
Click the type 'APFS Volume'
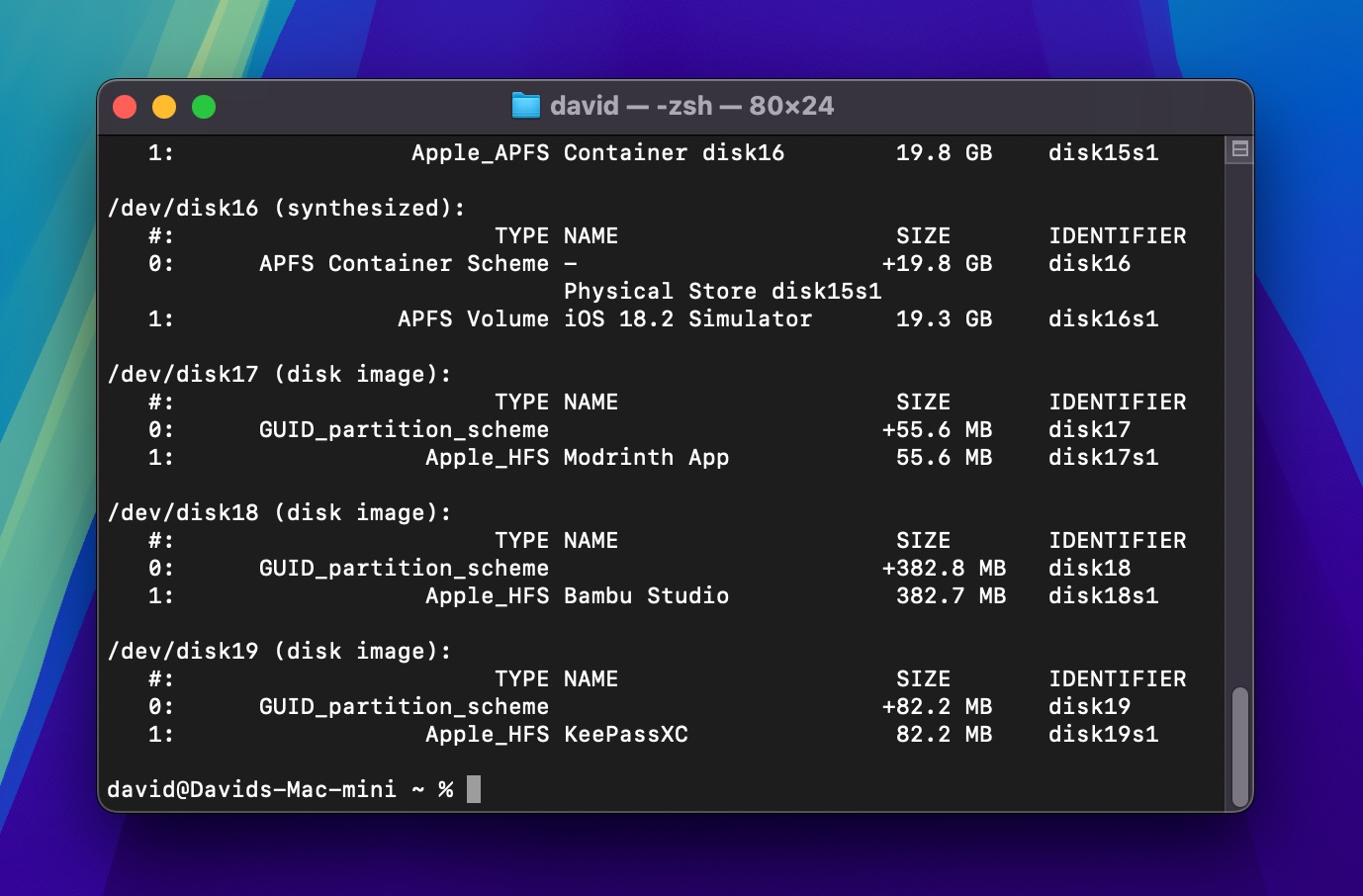pos(473,318)
